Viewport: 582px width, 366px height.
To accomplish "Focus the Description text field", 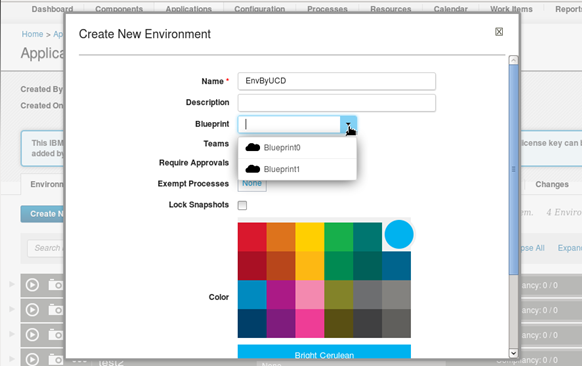I will [x=337, y=103].
